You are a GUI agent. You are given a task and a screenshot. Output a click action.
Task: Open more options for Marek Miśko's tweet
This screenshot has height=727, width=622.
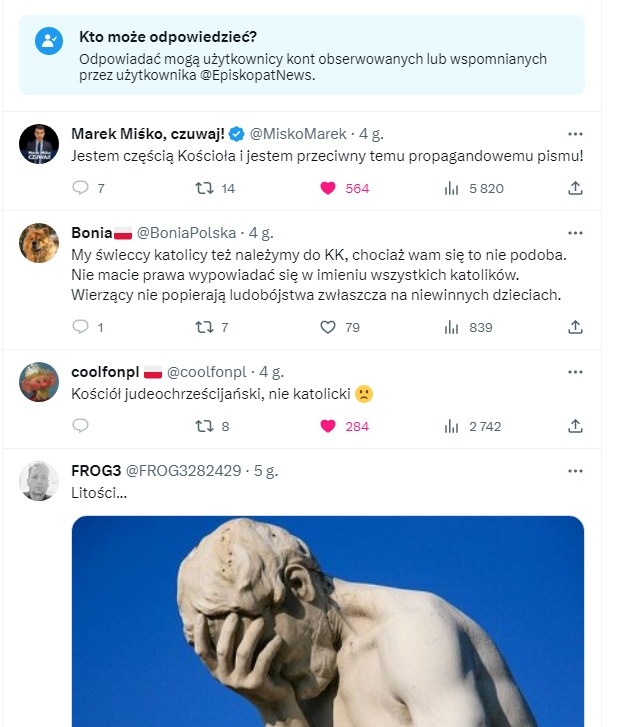click(x=575, y=134)
